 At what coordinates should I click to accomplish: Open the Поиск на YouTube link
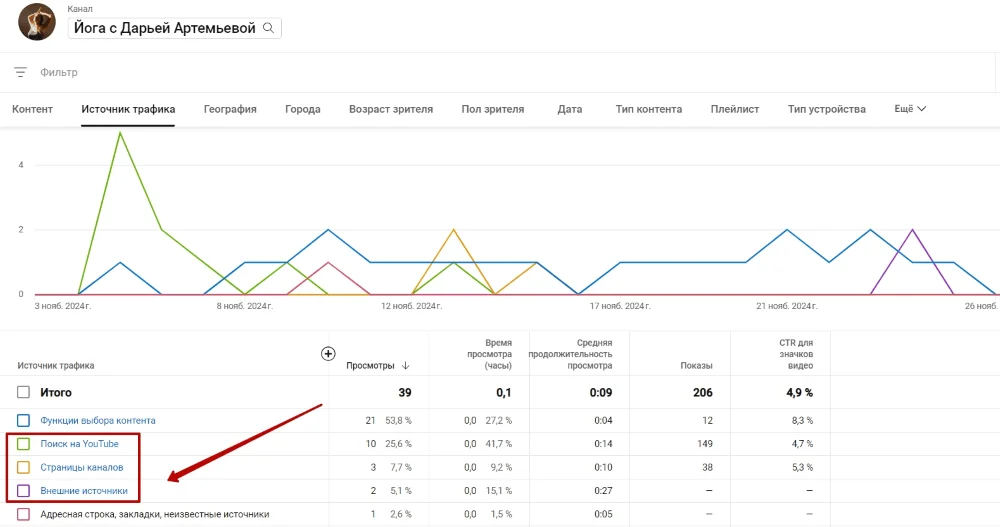click(x=79, y=444)
